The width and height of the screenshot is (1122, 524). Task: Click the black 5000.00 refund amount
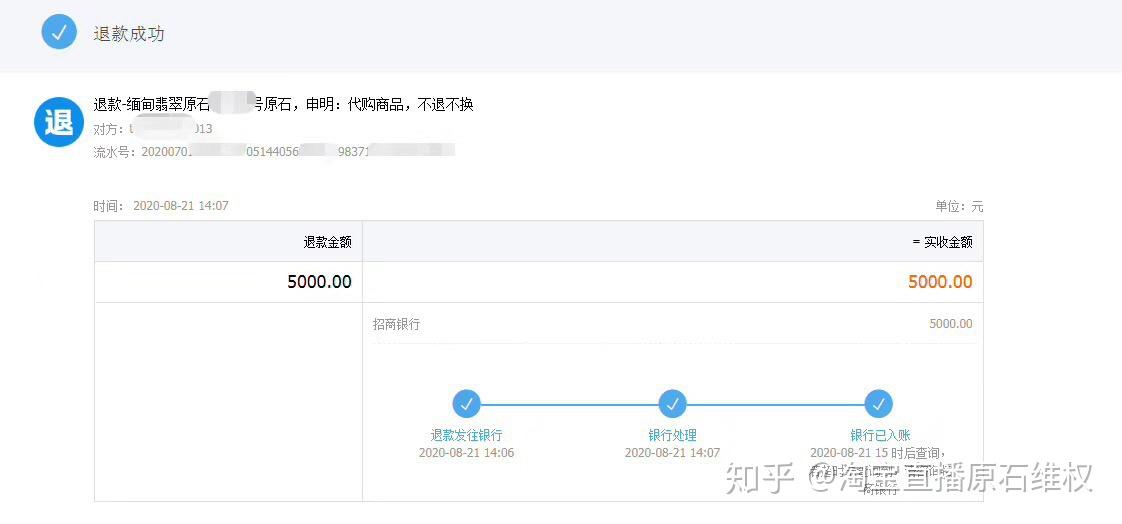[x=319, y=282]
